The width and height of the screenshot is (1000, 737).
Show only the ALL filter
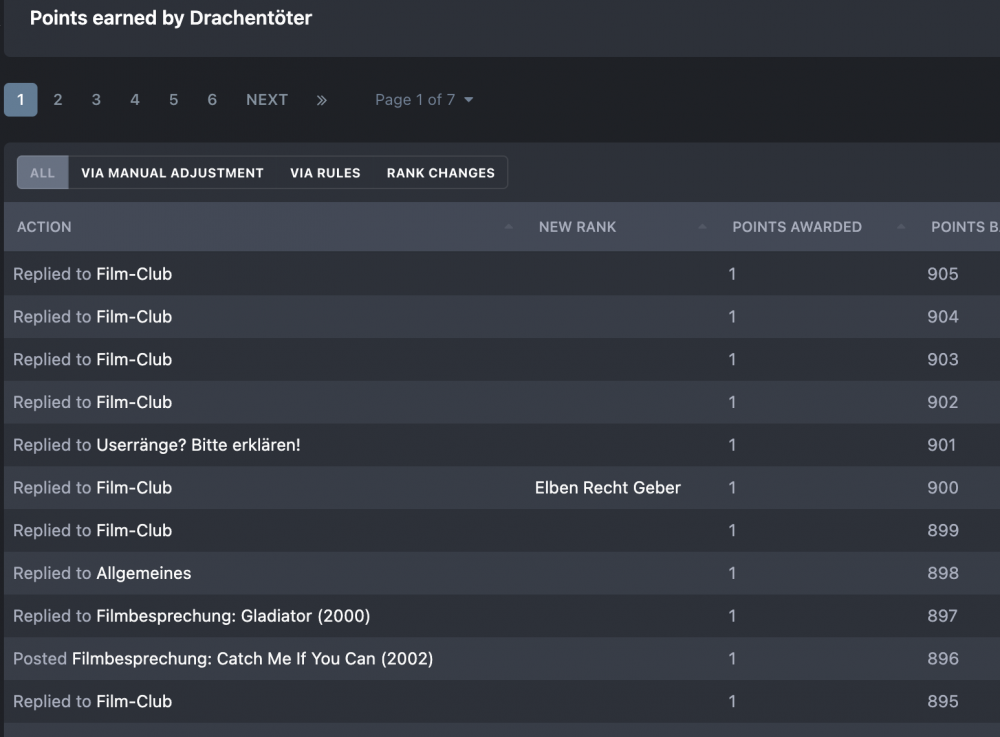42,173
